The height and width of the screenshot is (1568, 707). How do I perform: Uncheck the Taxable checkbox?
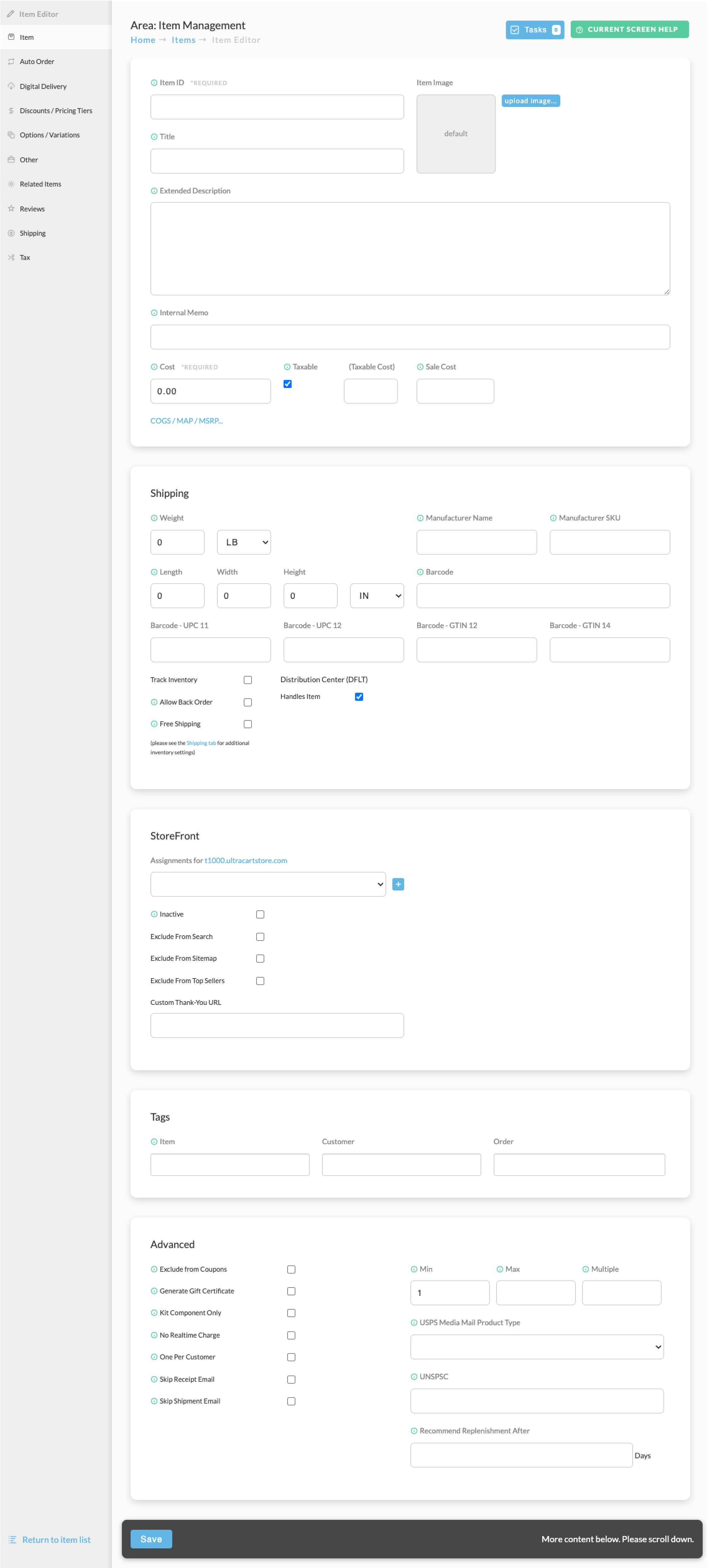click(288, 384)
